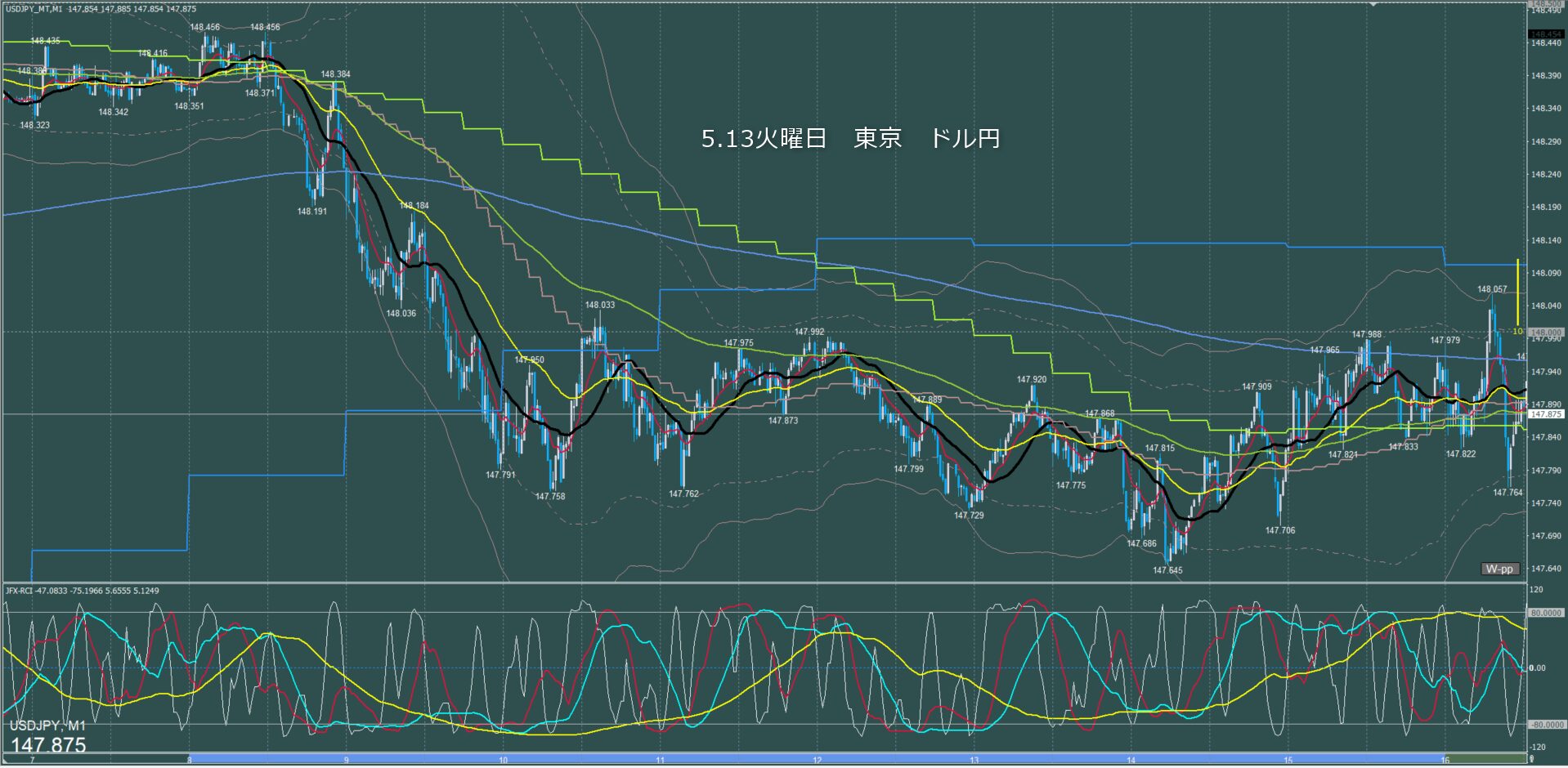
Task: Click the 147.950 high label
Action: (530, 360)
